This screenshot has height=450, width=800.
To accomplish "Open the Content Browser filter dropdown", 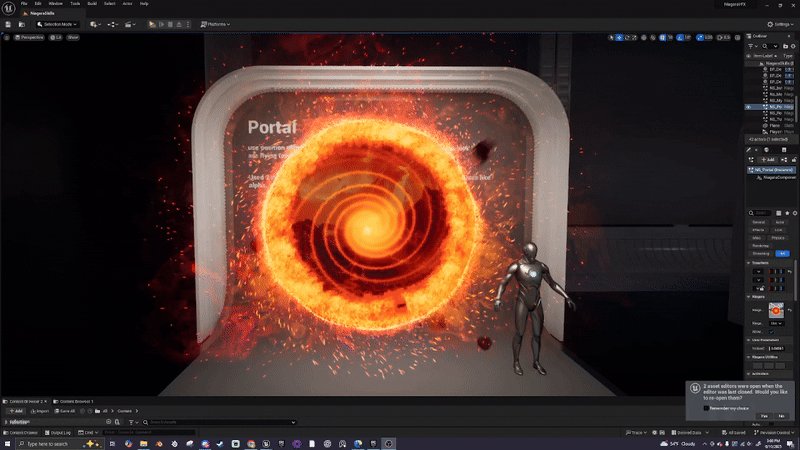I will [x=133, y=422].
